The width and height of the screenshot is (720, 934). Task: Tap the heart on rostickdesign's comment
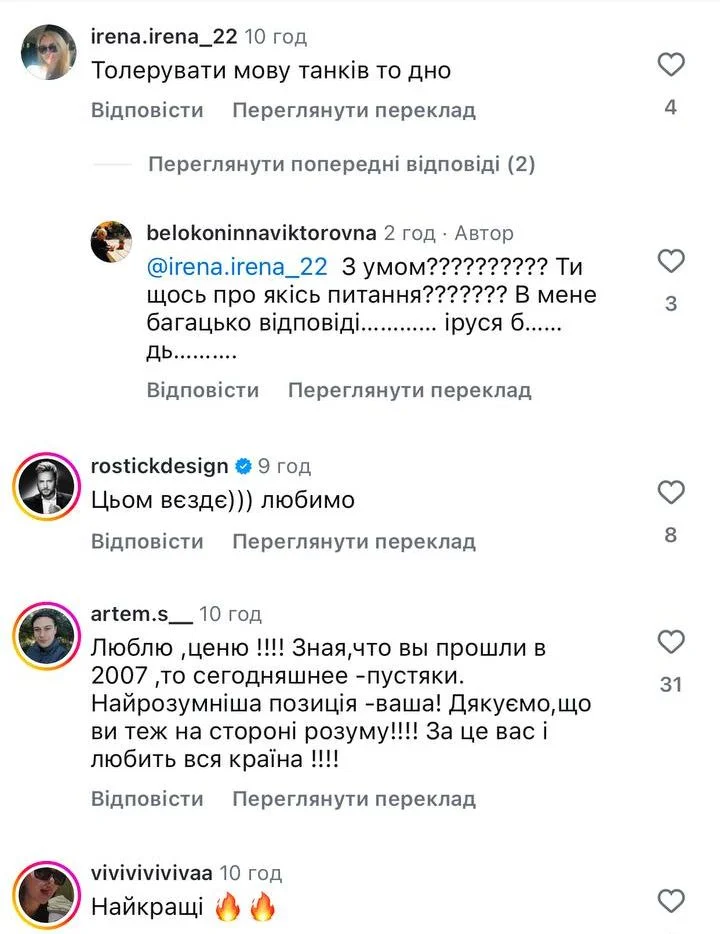click(x=669, y=492)
